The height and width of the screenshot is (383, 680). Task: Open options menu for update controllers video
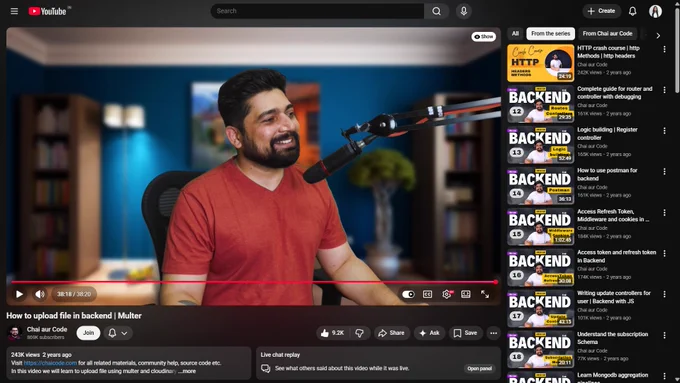point(664,294)
